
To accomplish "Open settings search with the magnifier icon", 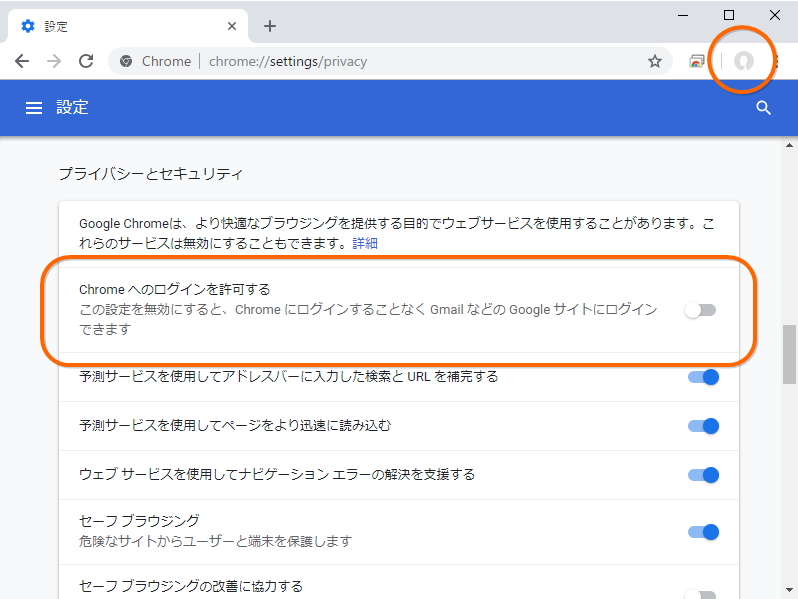I will 763,108.
